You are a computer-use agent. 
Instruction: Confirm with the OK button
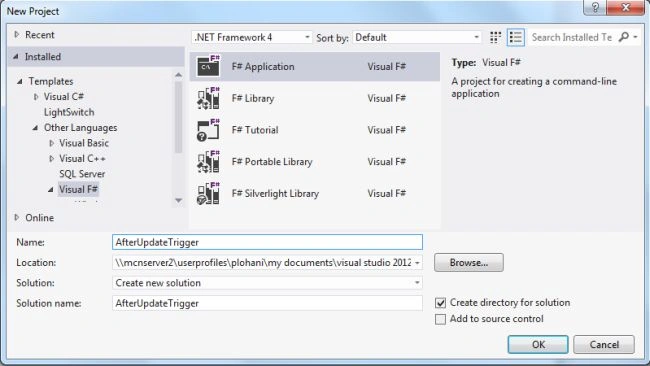(538, 344)
